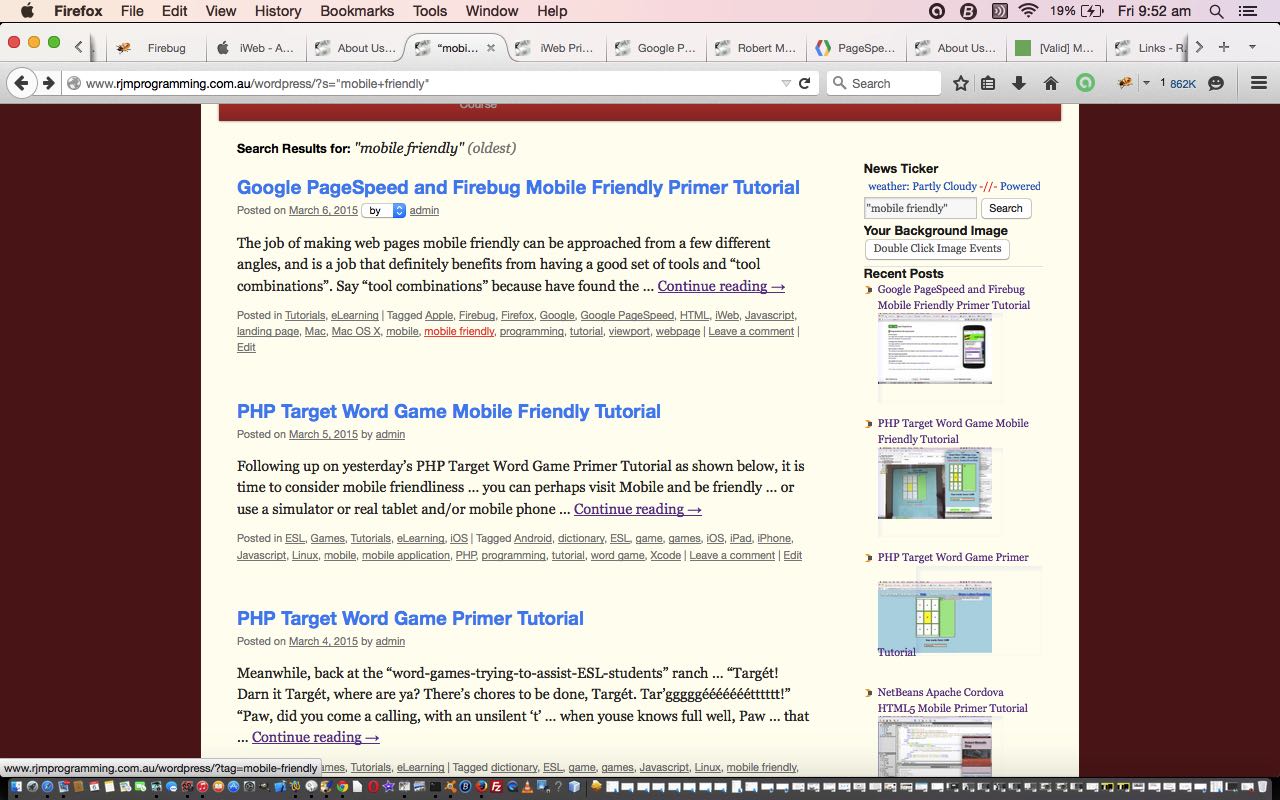
Task: Open PHP Target Word Game Mobile Friendly heading
Action: tap(449, 411)
